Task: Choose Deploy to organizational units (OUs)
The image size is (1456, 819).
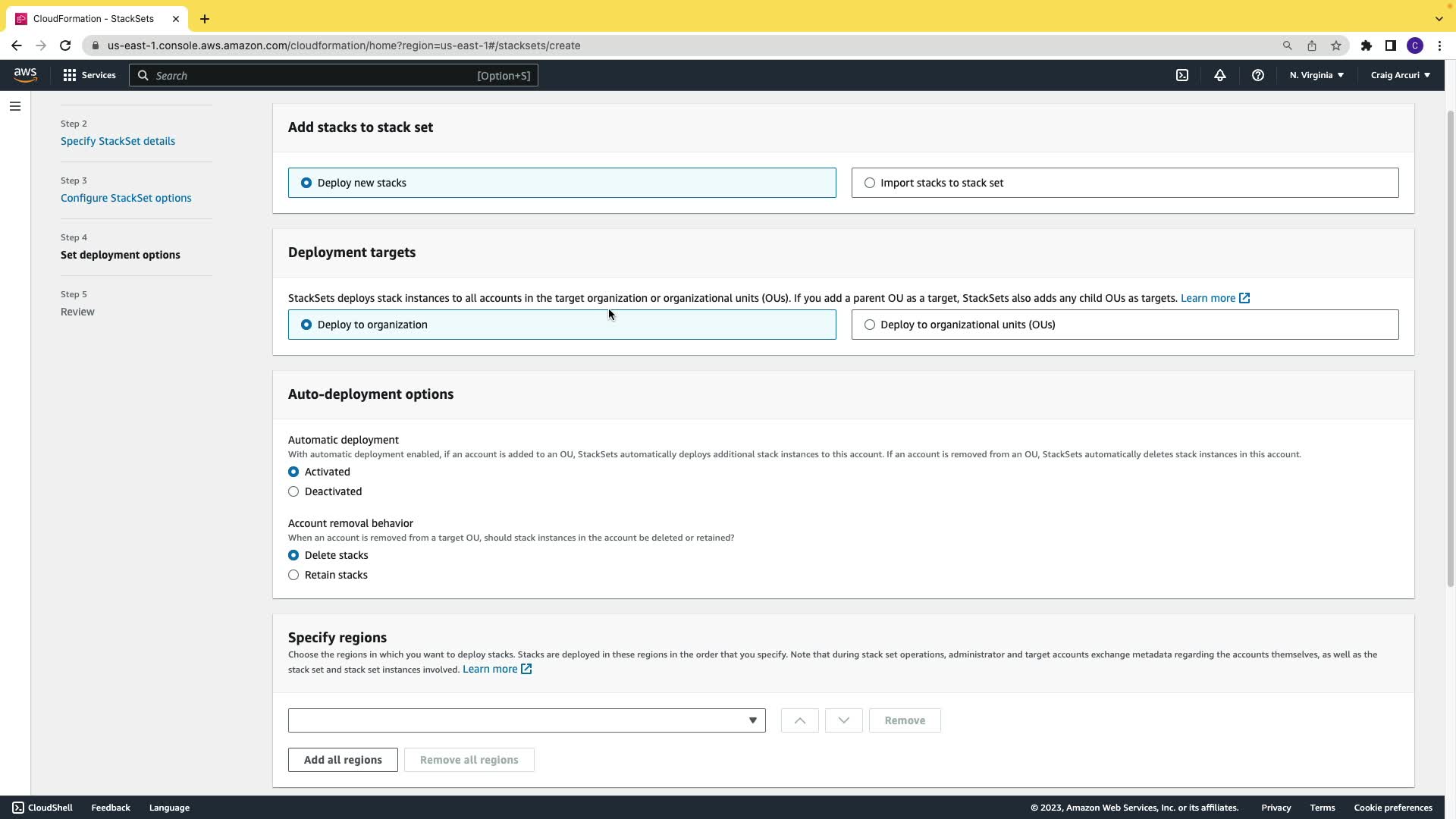Action: pyautogui.click(x=870, y=325)
